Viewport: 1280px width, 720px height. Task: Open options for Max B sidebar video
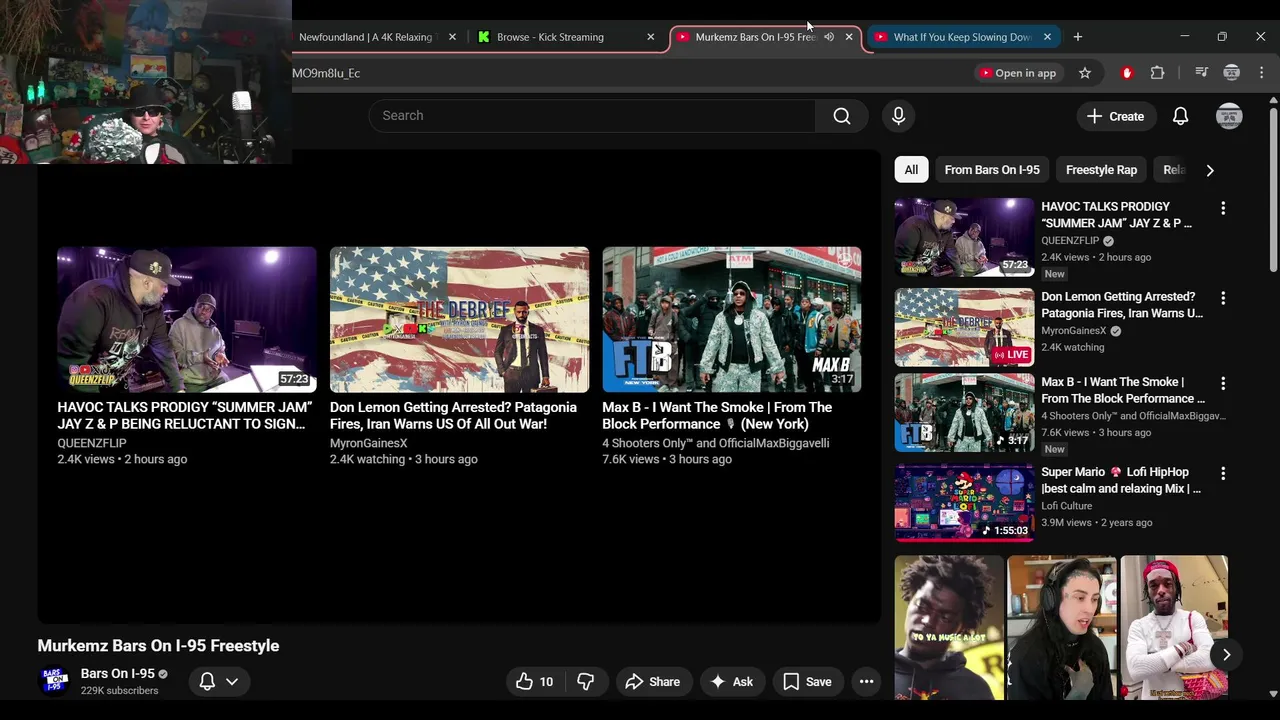1222,383
